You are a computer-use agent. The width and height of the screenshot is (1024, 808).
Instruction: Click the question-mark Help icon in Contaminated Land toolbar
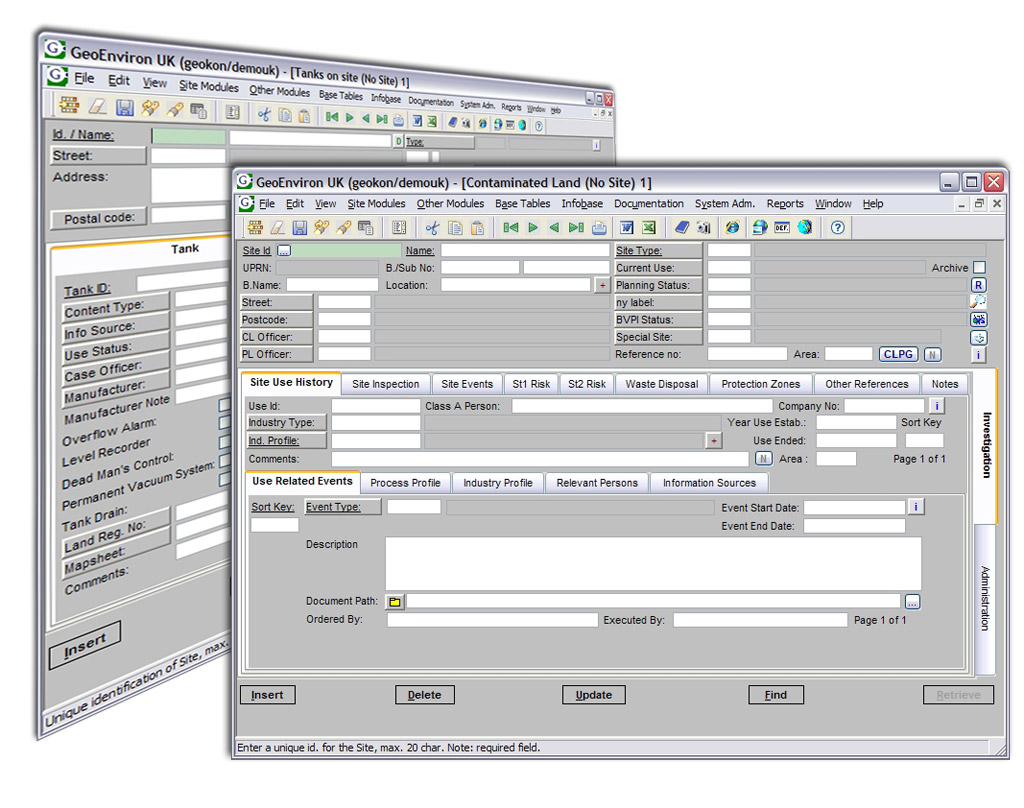(x=837, y=227)
